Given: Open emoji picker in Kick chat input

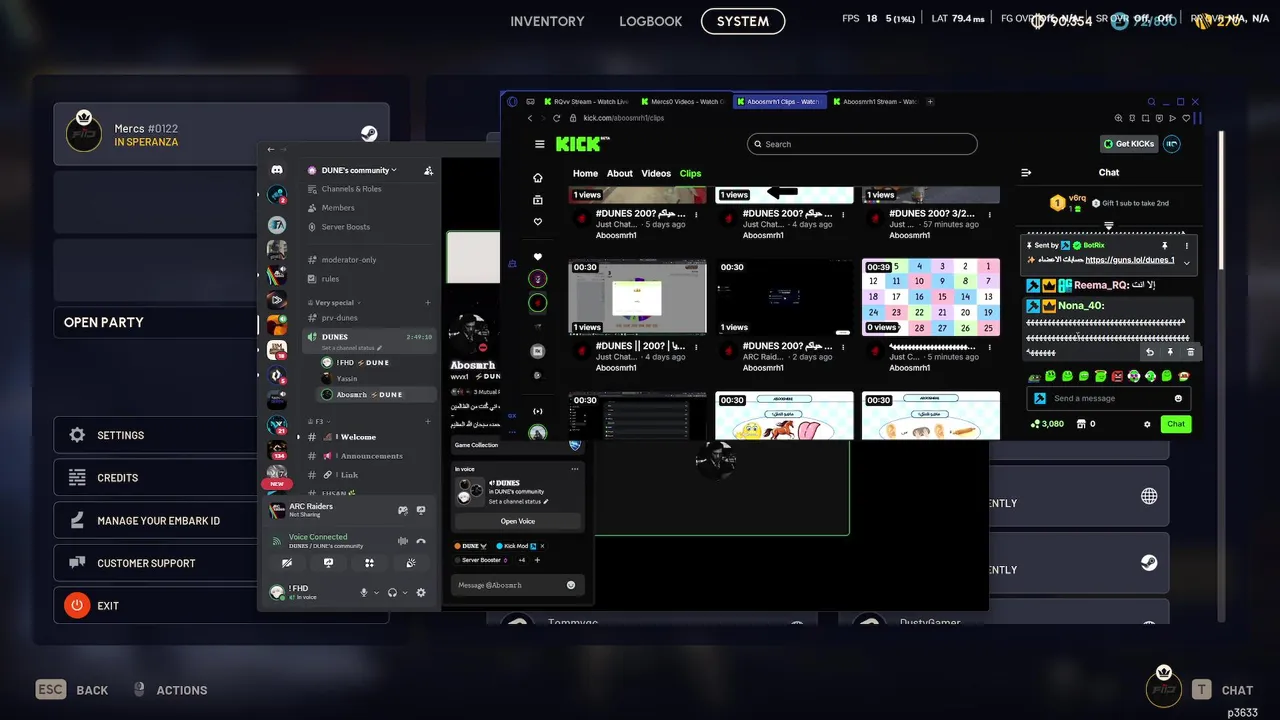Looking at the screenshot, I should pos(1178,398).
